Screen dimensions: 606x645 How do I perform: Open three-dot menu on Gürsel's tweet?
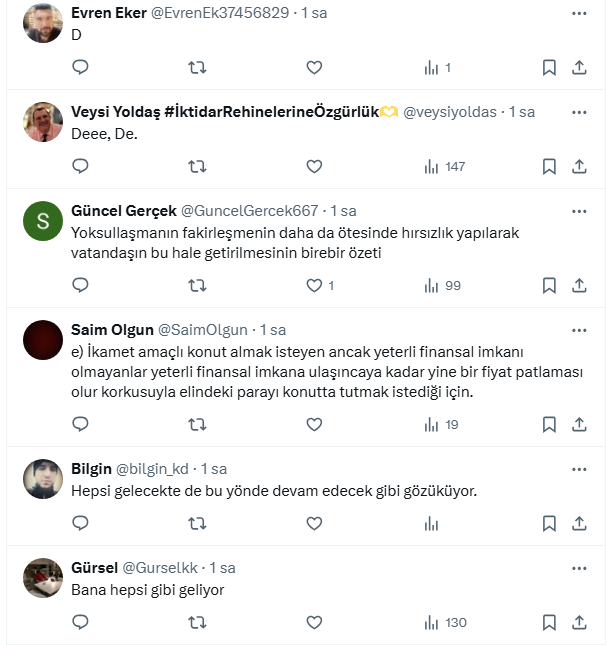(579, 567)
